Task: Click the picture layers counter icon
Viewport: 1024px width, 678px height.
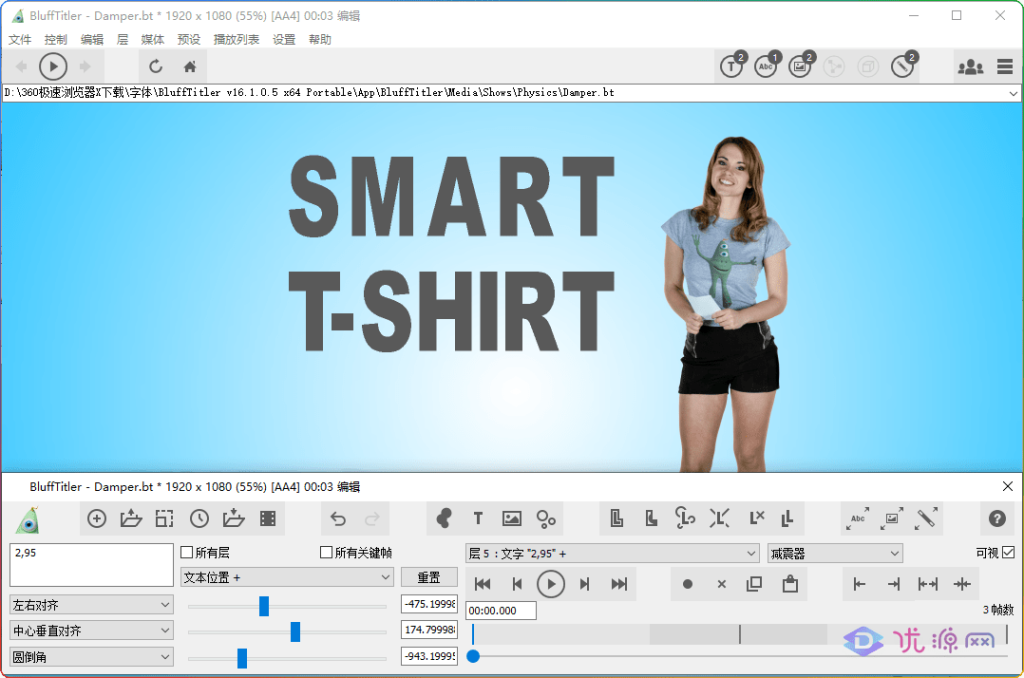Action: (801, 65)
